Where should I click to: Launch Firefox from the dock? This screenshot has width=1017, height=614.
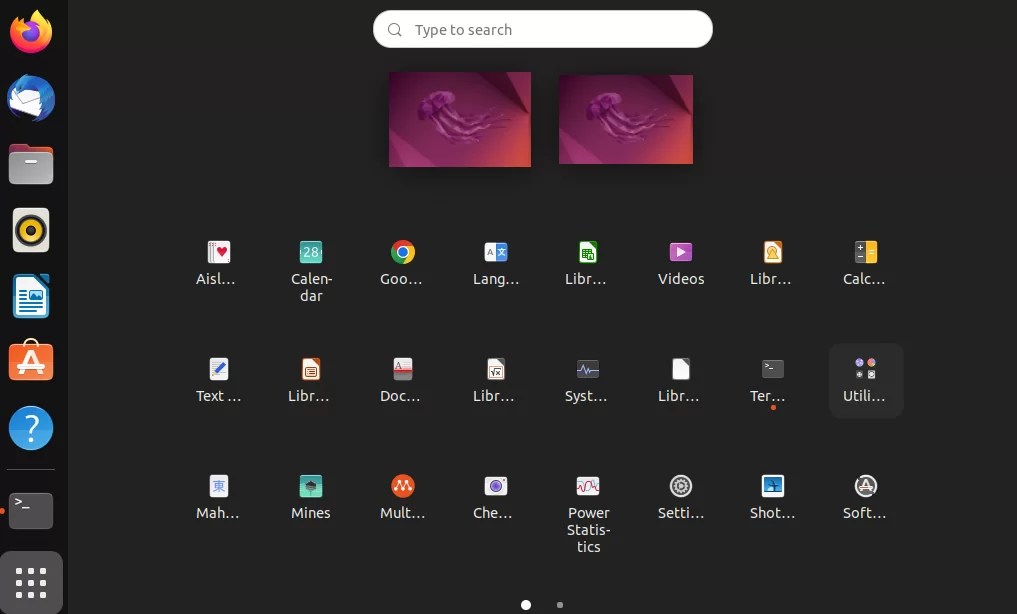(x=30, y=31)
